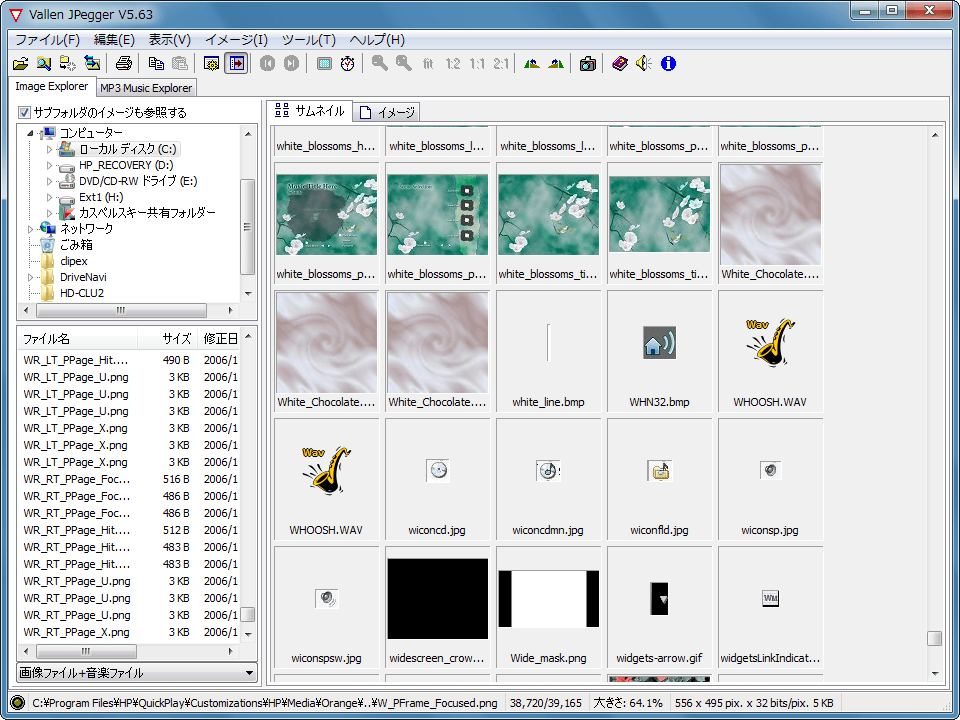Set zoom to 1:2 in toolbar
This screenshot has height=720, width=960.
(x=452, y=64)
